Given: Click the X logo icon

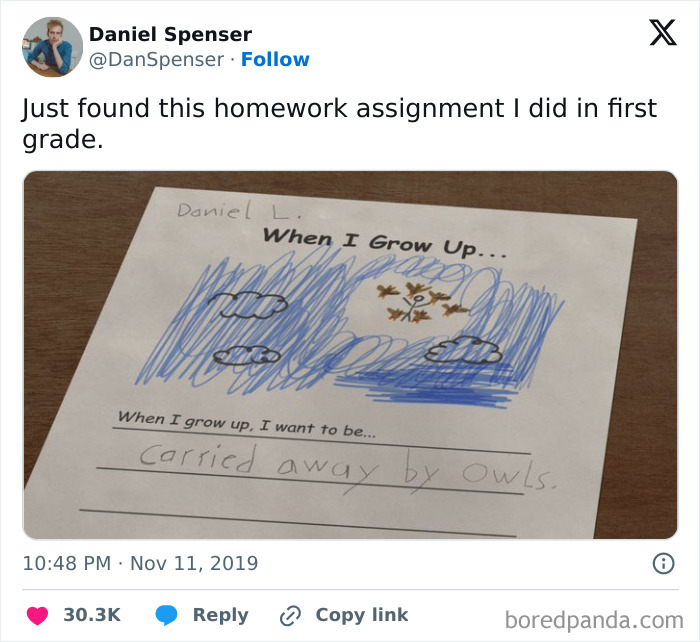Looking at the screenshot, I should 662,34.
